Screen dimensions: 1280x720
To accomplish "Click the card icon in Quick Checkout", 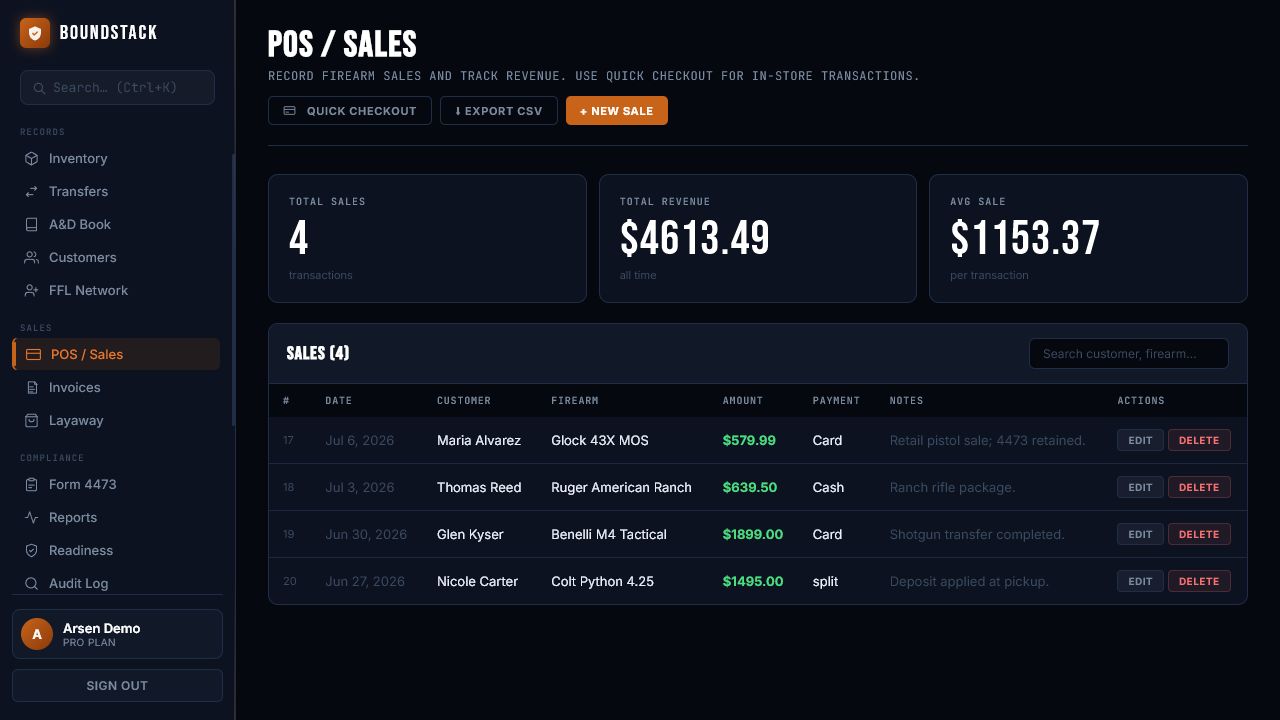I will click(x=290, y=111).
